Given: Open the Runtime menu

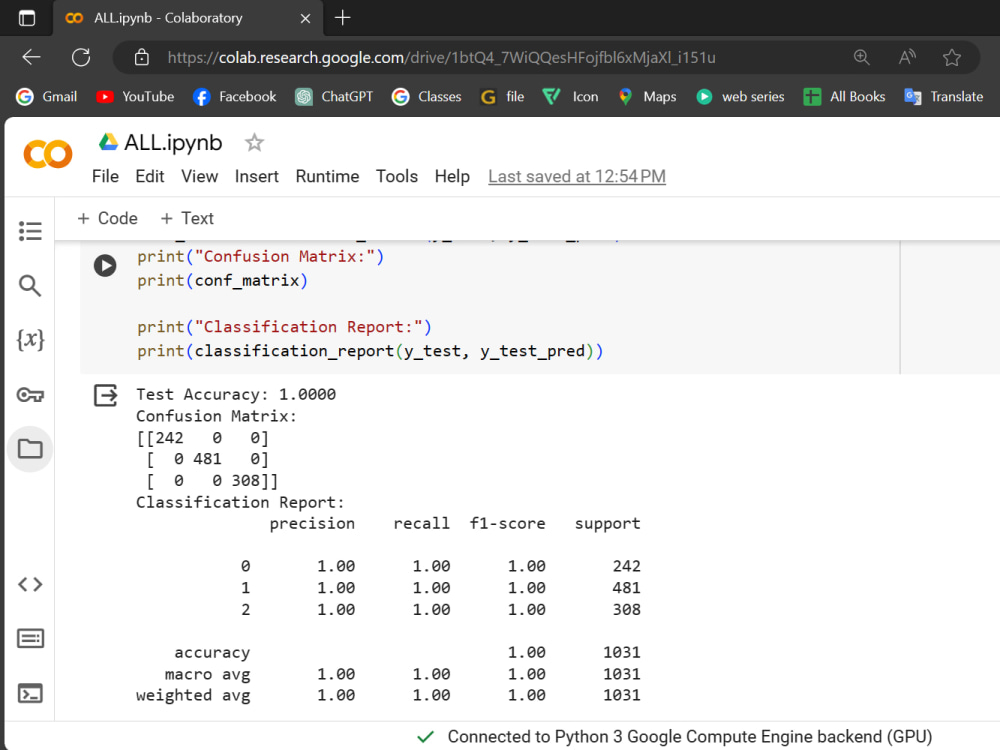Looking at the screenshot, I should (x=327, y=176).
